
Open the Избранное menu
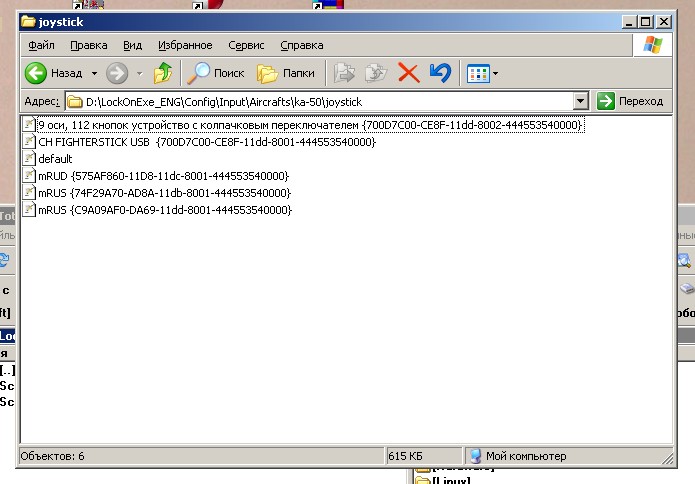185,45
